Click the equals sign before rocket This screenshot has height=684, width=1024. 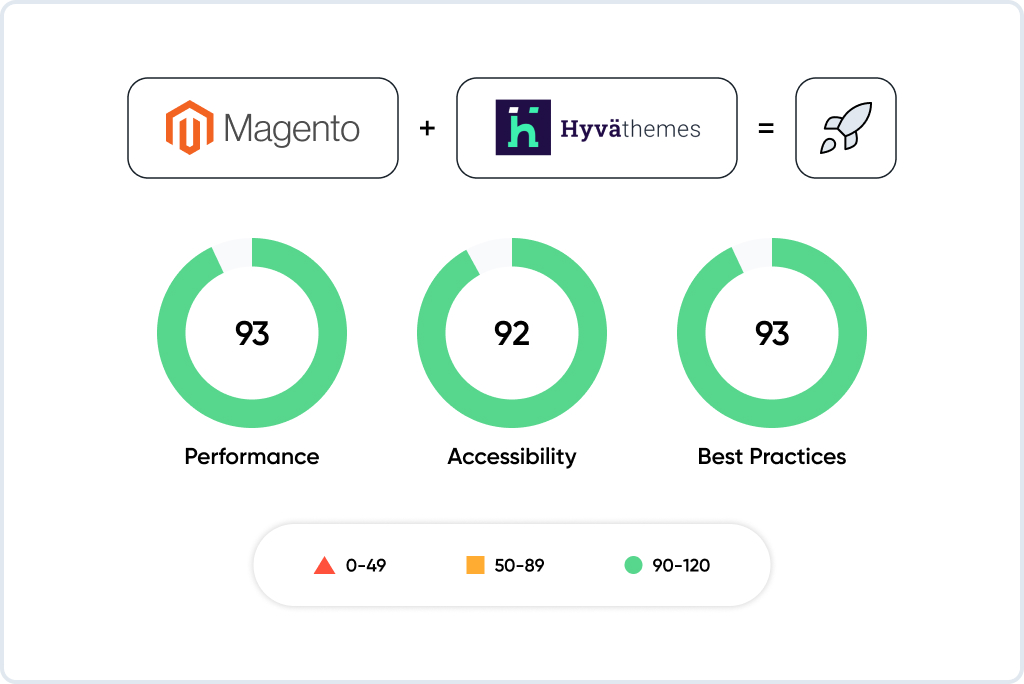click(x=766, y=128)
